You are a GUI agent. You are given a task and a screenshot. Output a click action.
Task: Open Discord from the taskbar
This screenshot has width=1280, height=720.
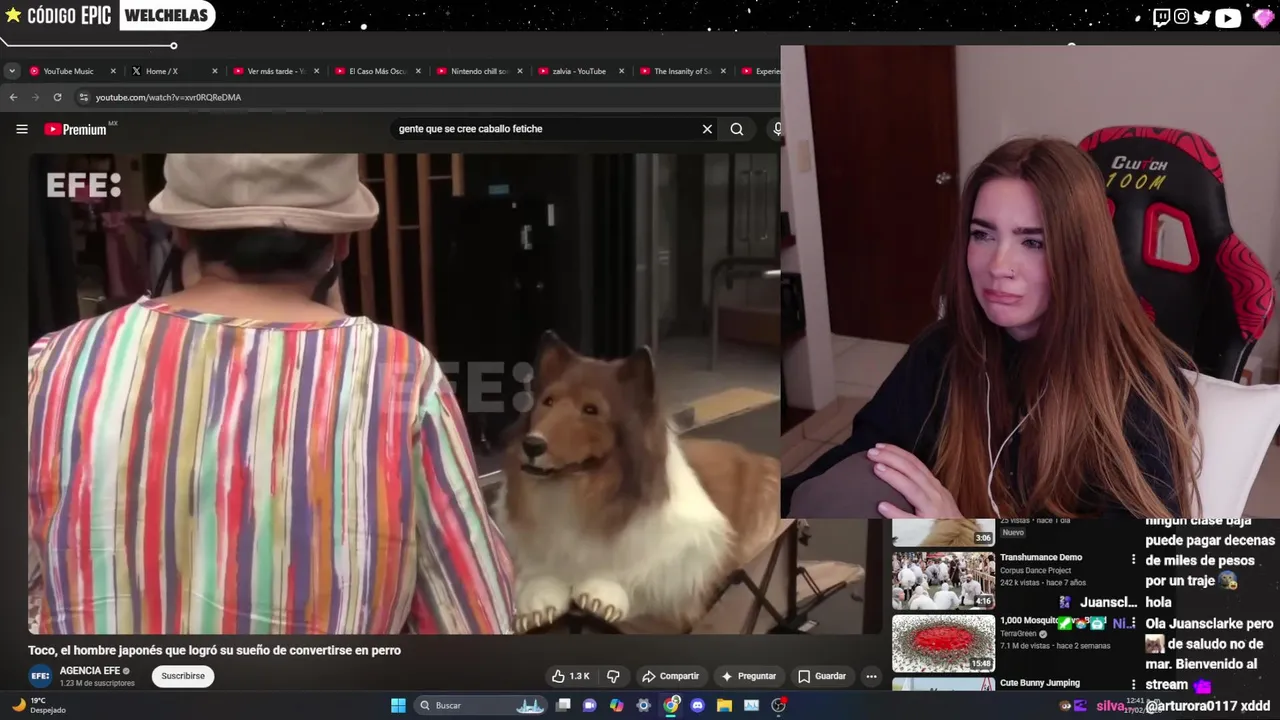point(697,705)
